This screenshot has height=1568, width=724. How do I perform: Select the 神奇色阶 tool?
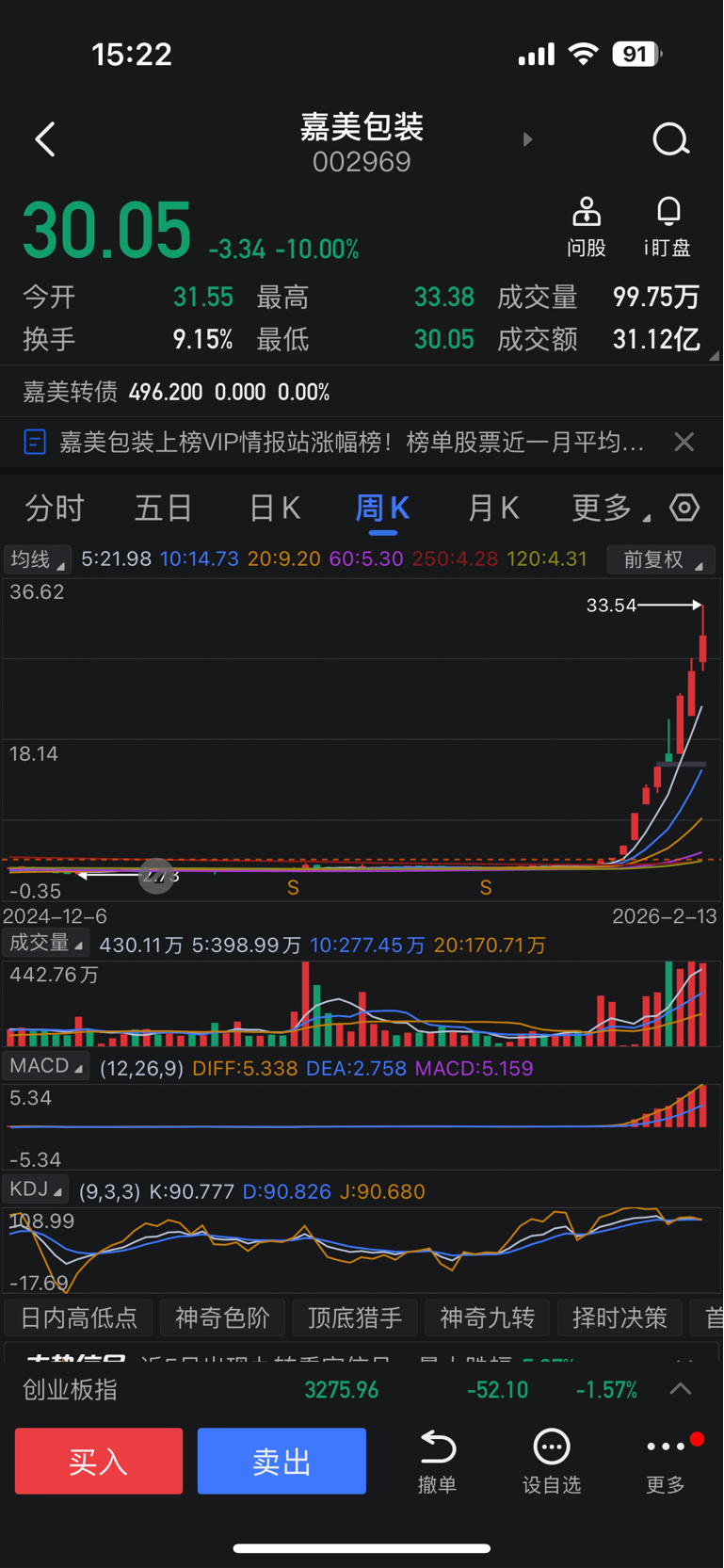click(x=222, y=1317)
